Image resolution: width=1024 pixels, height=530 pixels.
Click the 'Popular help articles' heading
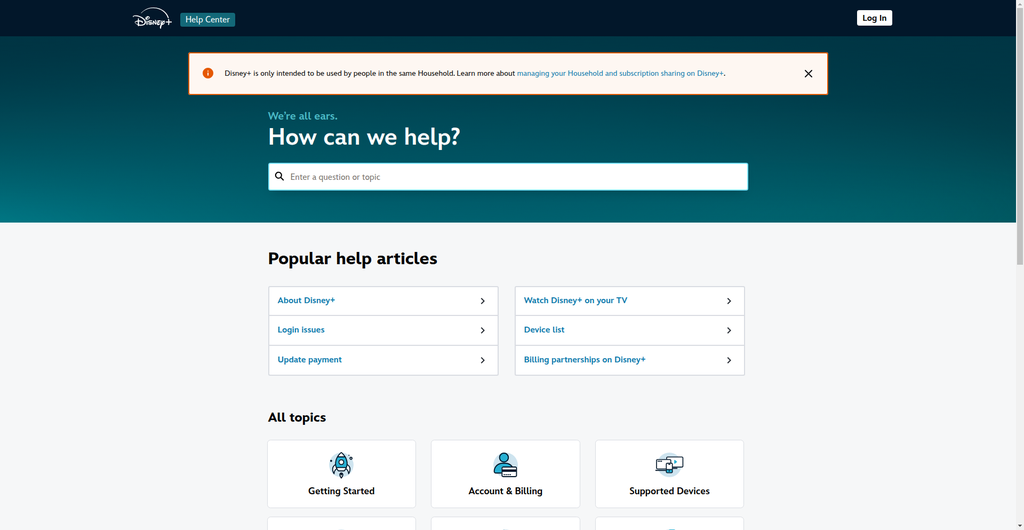(353, 258)
